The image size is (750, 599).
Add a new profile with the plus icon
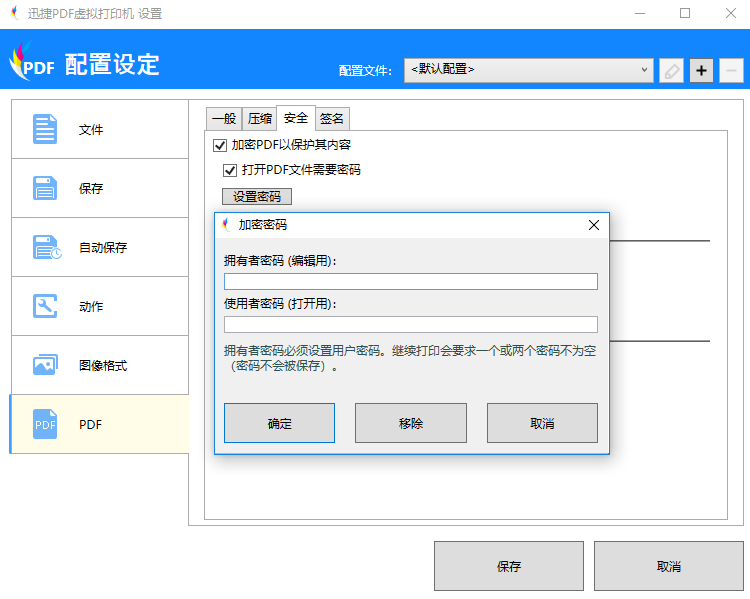[701, 71]
